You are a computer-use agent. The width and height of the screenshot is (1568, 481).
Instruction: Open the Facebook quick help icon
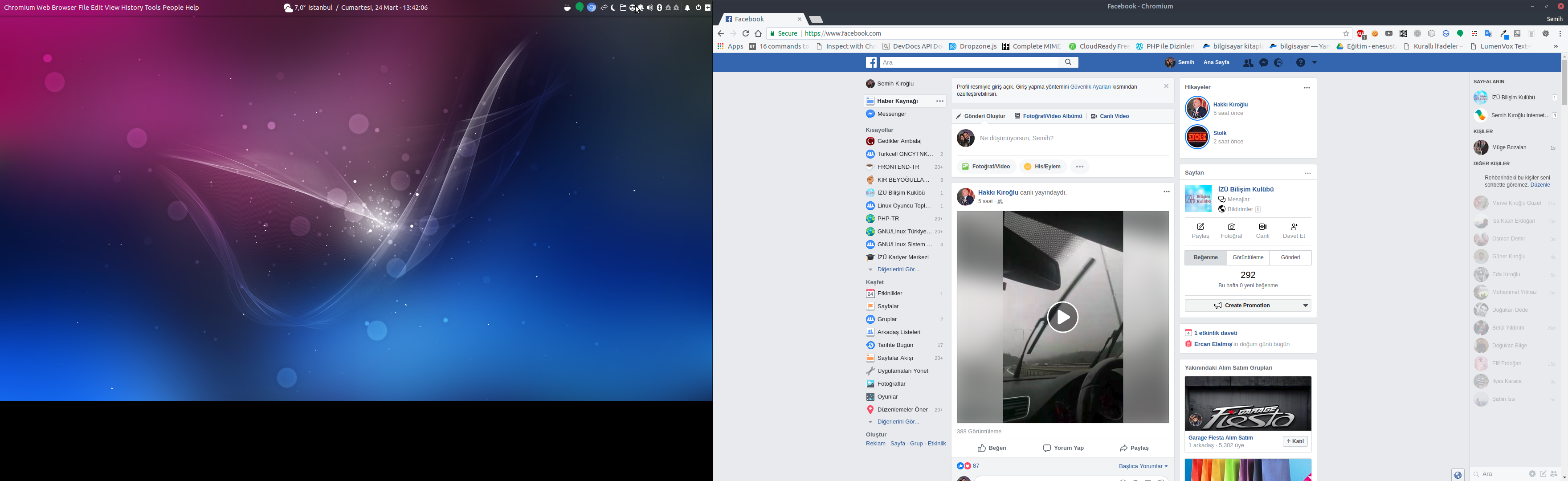click(x=1300, y=63)
